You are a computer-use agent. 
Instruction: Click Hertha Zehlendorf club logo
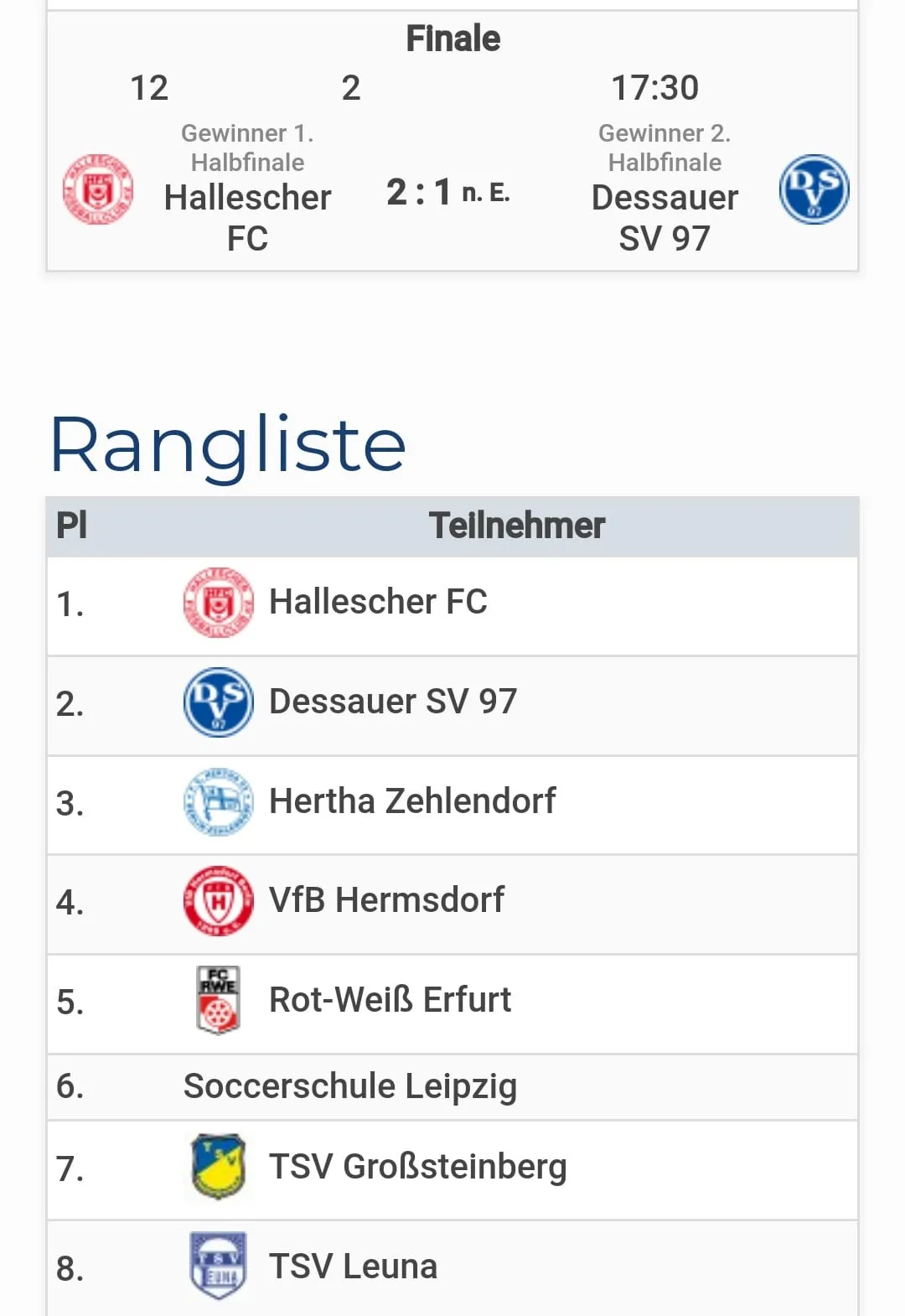coord(218,802)
